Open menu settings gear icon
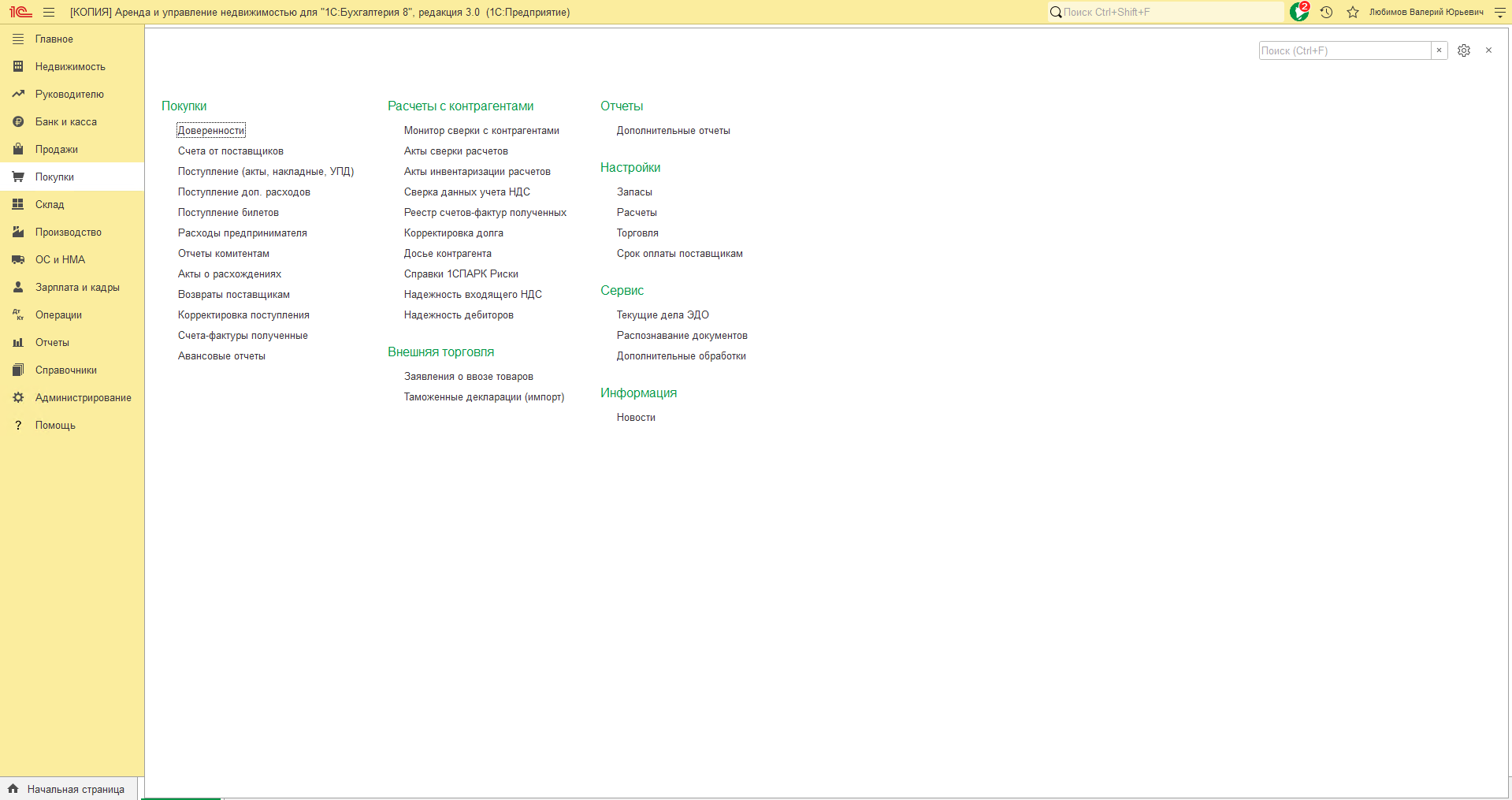Image resolution: width=1512 pixels, height=800 pixels. pos(1464,50)
